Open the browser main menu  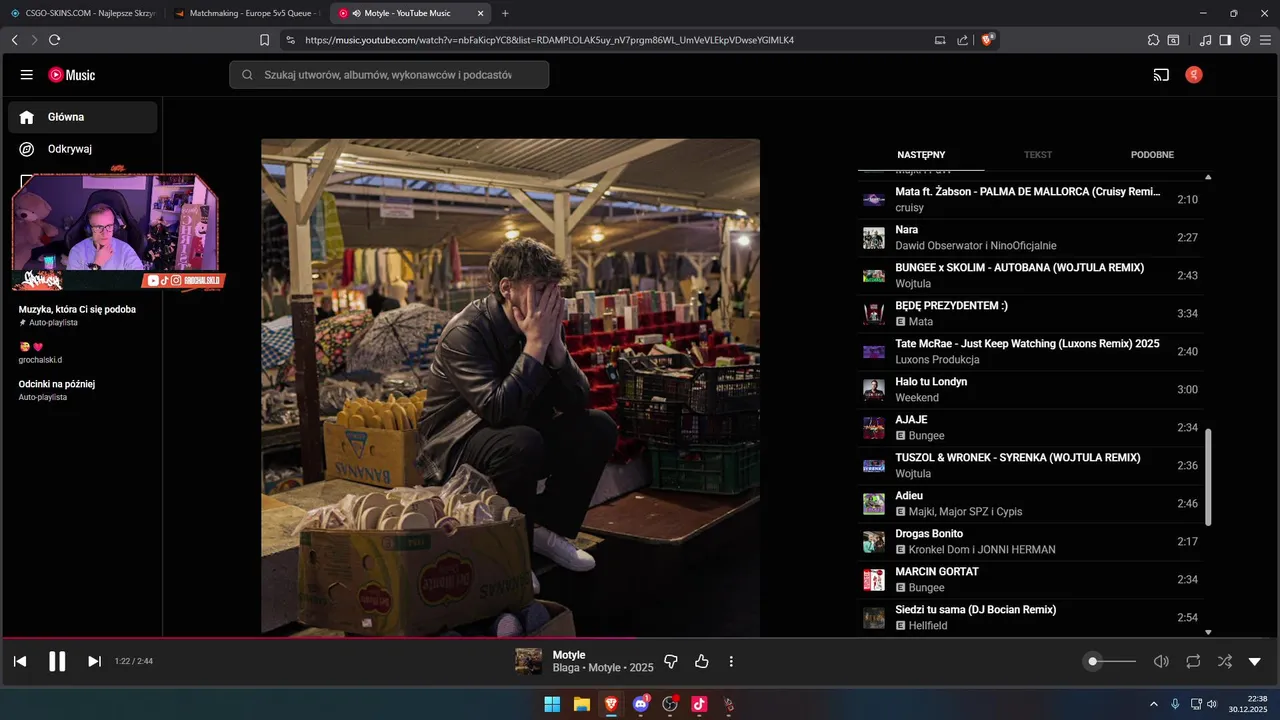tap(1265, 40)
